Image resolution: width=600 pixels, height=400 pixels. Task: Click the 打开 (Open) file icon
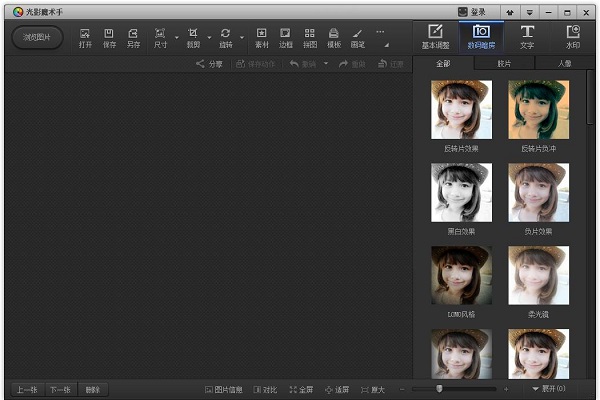pos(85,36)
